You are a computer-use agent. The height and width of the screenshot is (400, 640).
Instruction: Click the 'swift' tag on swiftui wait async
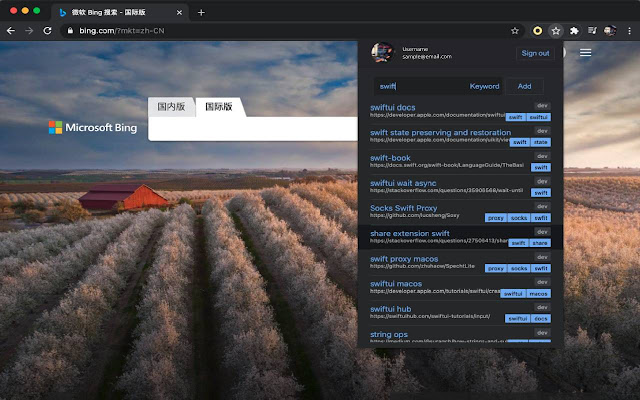pos(540,193)
